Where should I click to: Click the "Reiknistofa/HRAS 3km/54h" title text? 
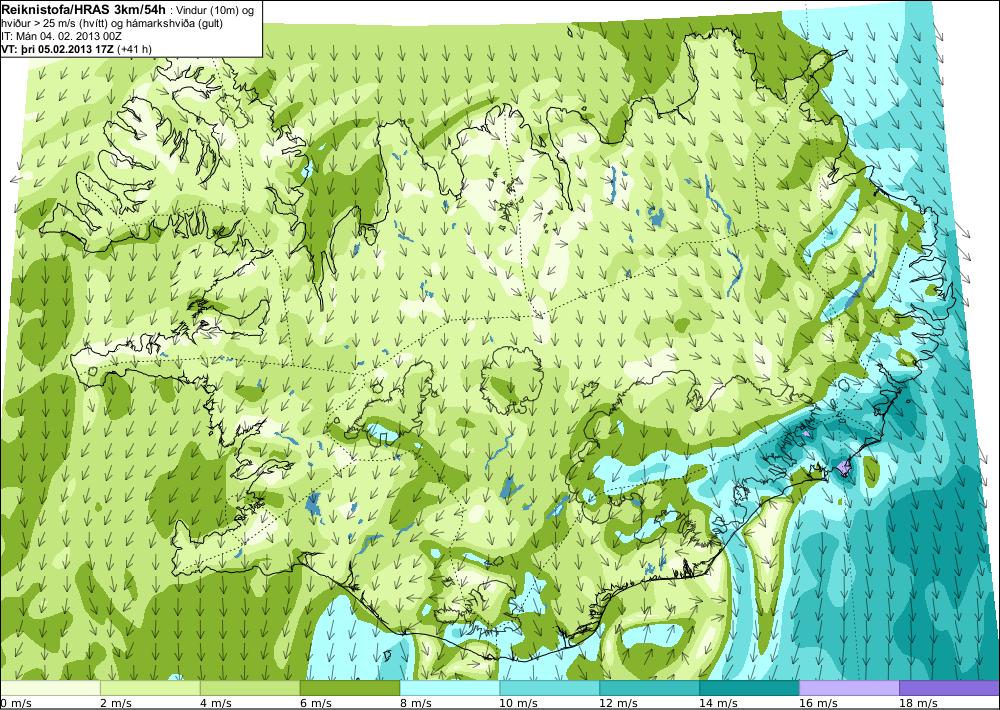pos(84,8)
